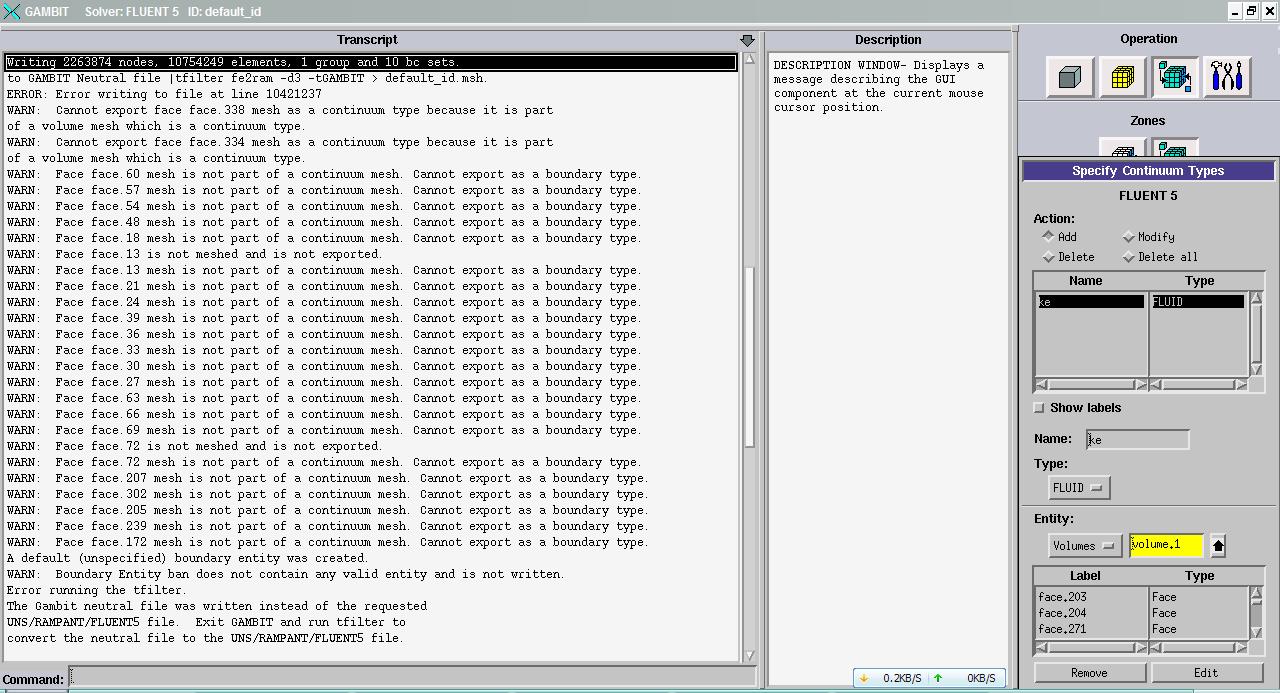The height and width of the screenshot is (693, 1280).
Task: Open the Mesh operation yellow grid icon
Action: pos(1122,77)
